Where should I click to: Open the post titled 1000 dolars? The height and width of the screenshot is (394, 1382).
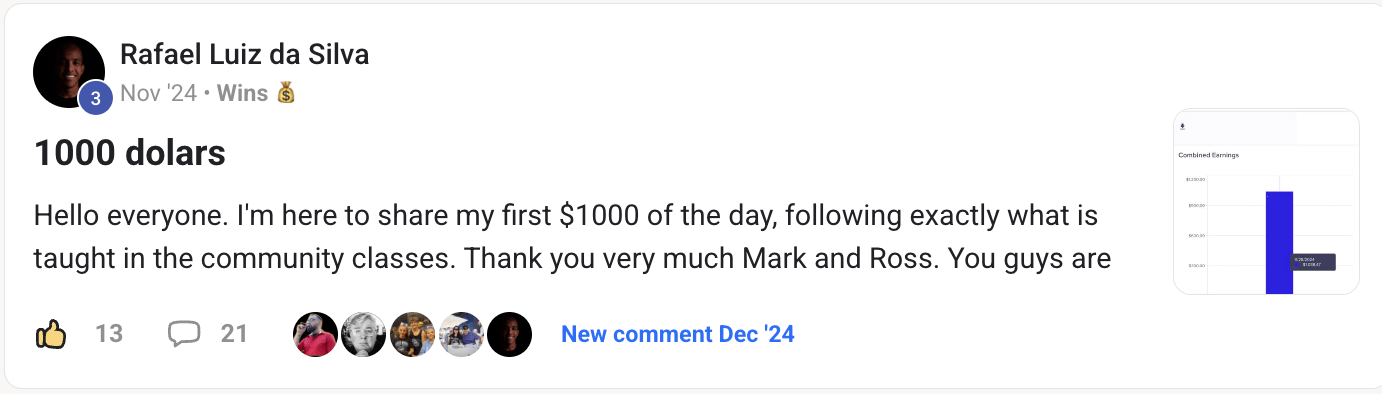pos(130,154)
